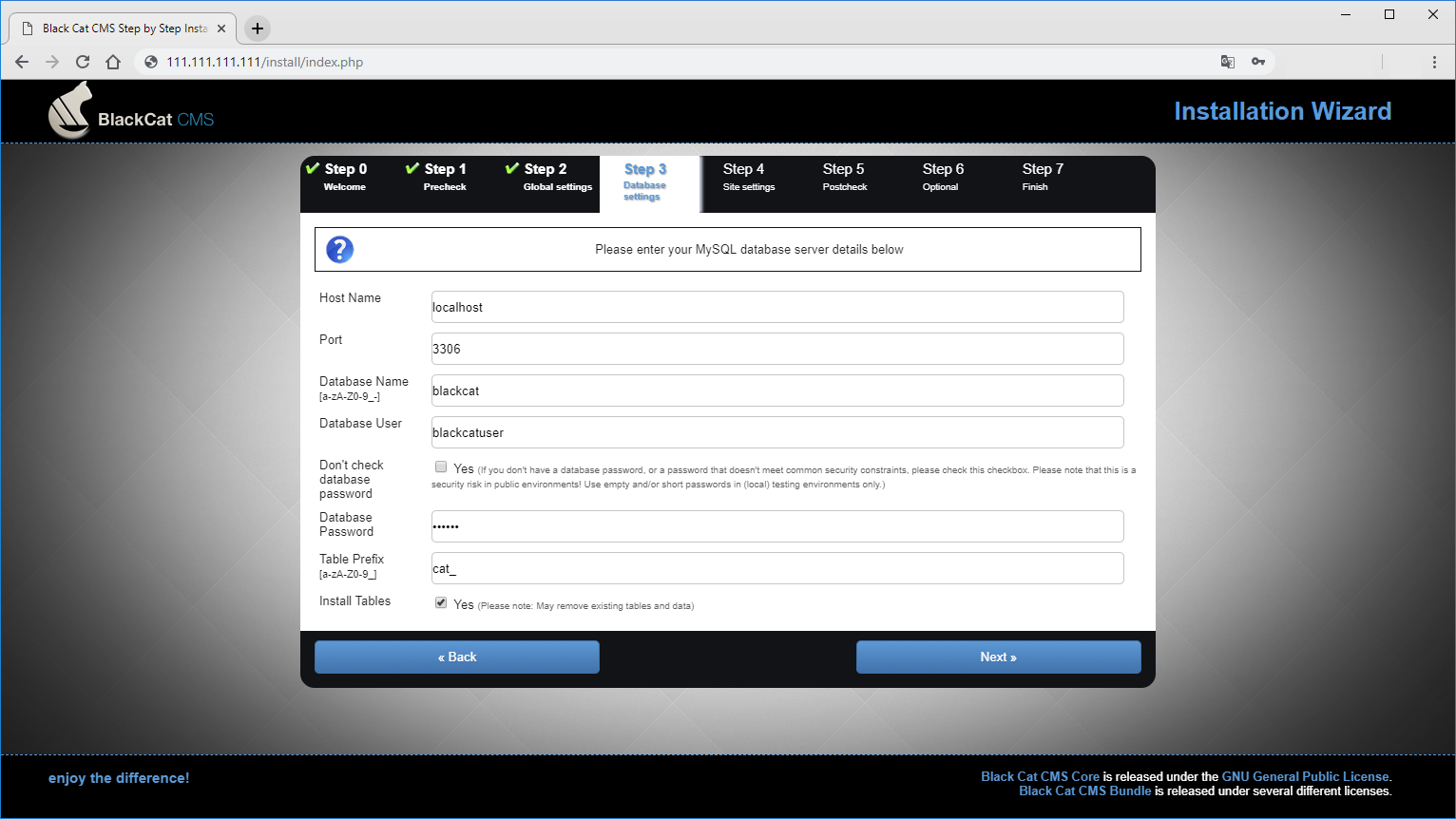Click the browser refresh icon
1456x819 pixels.
coord(83,62)
